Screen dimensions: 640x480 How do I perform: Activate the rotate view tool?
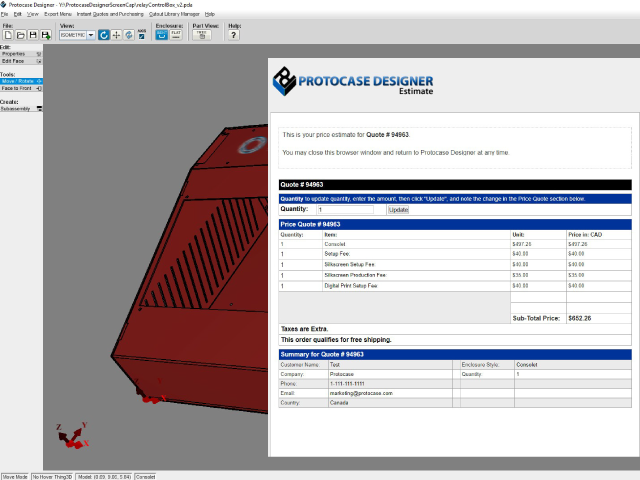click(104, 35)
